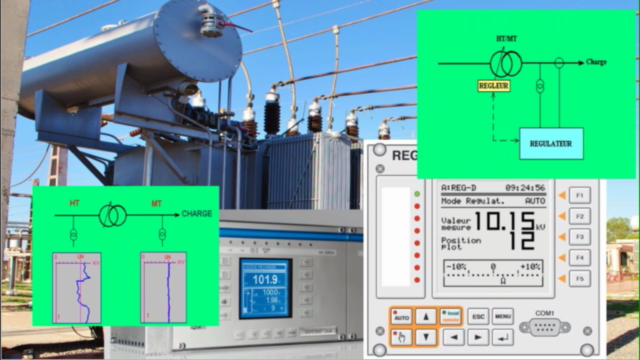This screenshot has width=640, height=360.
Task: Click the Enter return key
Action: 502,338
